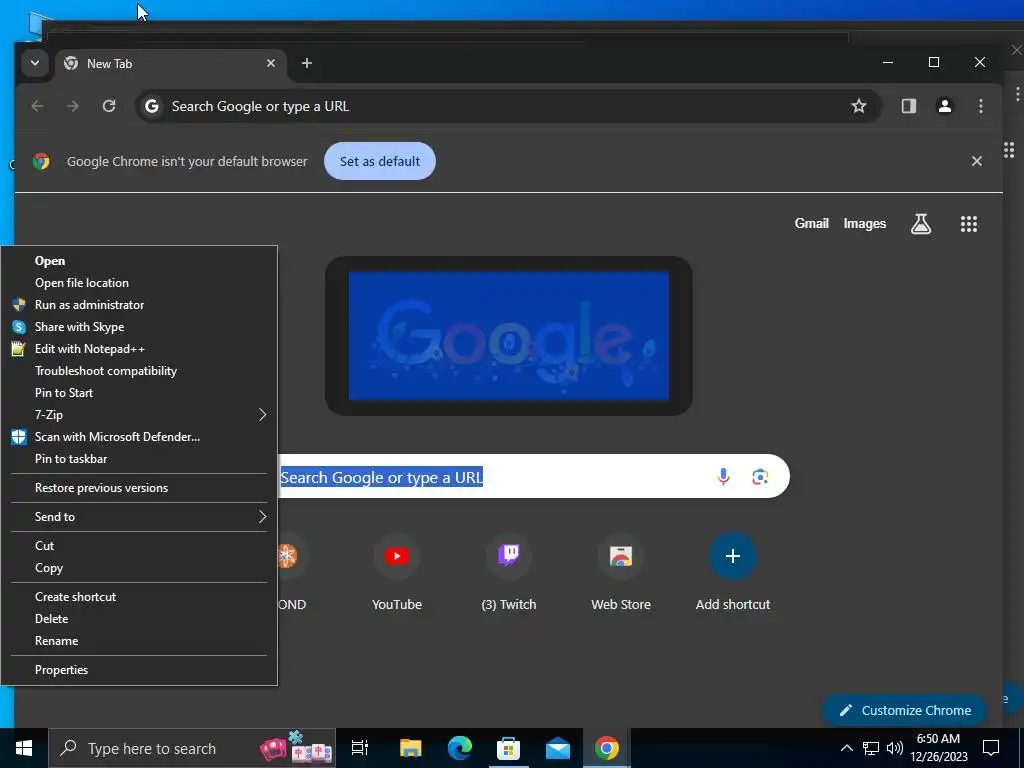
Task: Open Search Labs flask icon
Action: click(x=921, y=224)
